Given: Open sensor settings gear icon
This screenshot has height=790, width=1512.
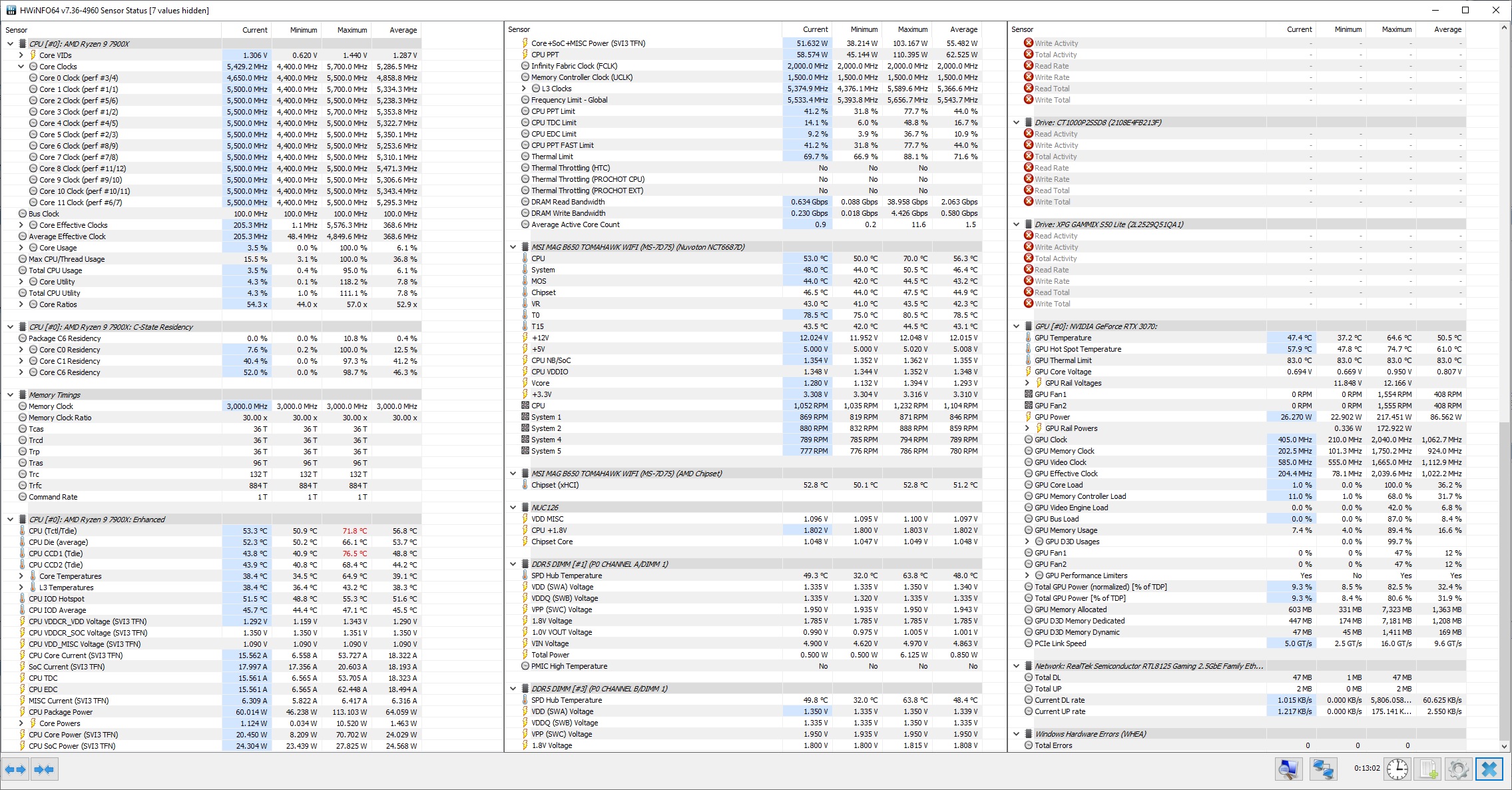Looking at the screenshot, I should pyautogui.click(x=1458, y=769).
